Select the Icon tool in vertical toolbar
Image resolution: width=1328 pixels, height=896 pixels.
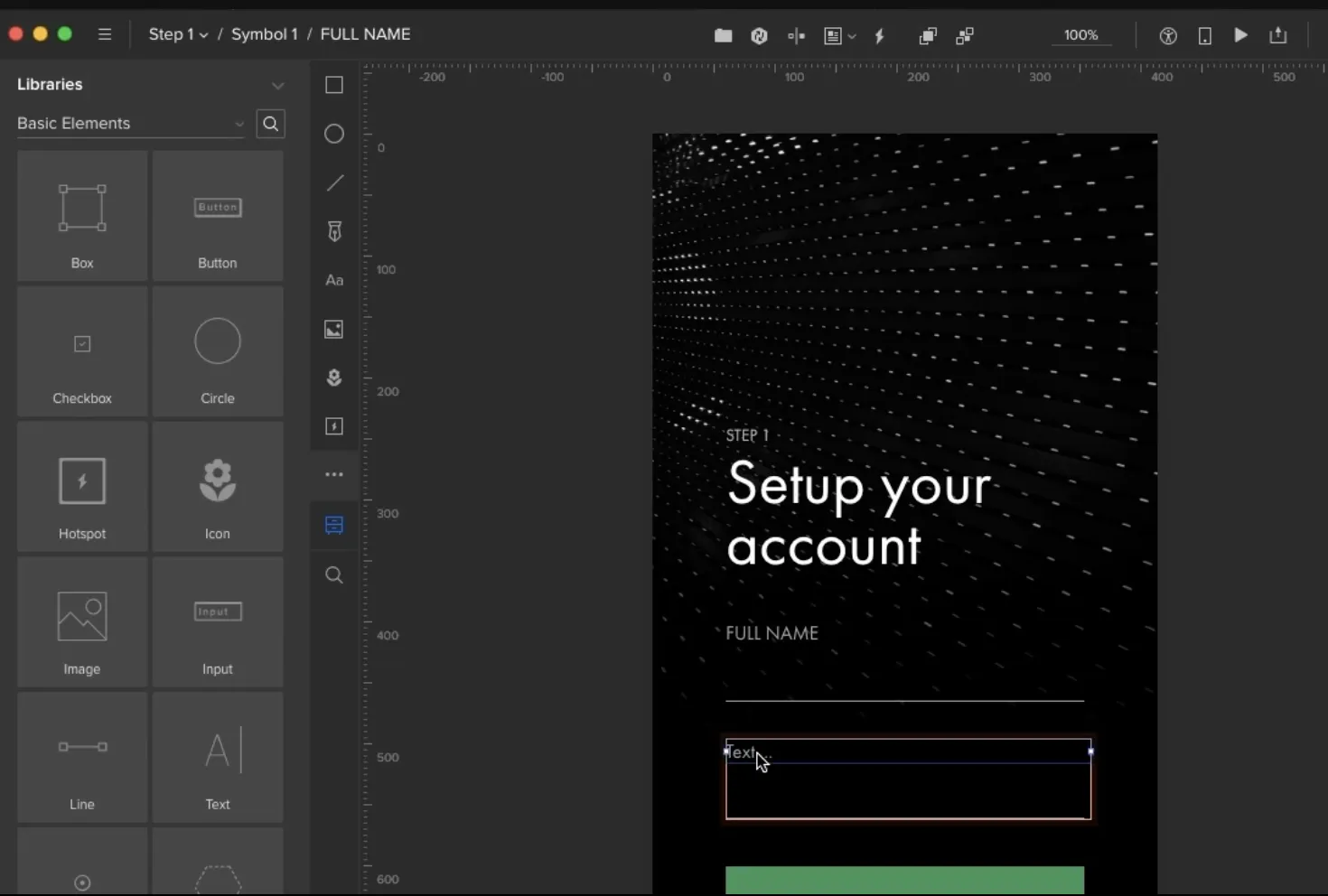pos(334,378)
